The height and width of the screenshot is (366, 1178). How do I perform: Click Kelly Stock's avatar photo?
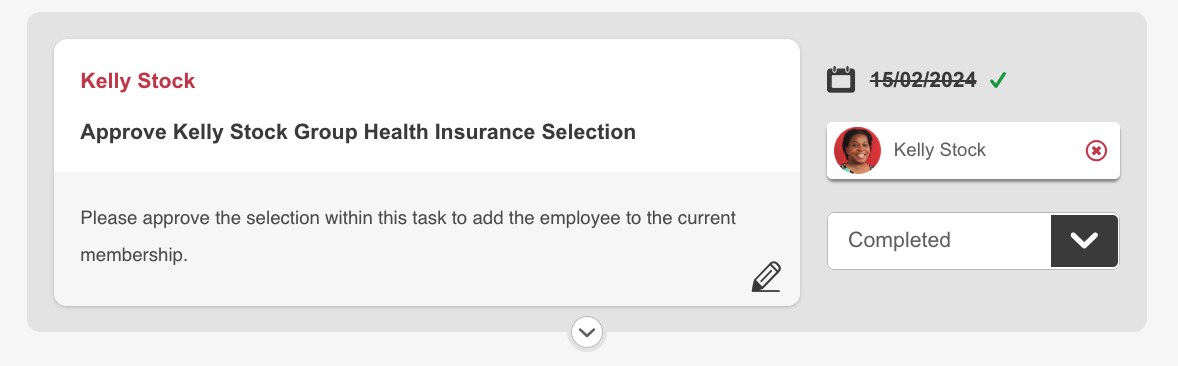tap(857, 150)
